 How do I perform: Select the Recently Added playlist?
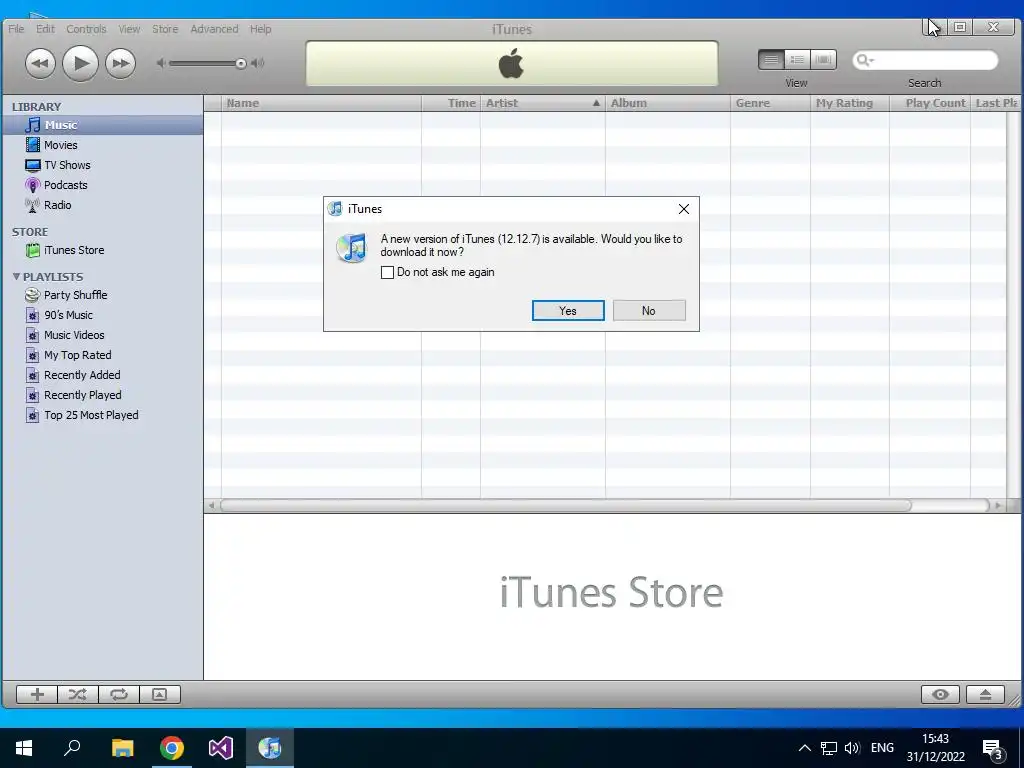pyautogui.click(x=103, y=375)
